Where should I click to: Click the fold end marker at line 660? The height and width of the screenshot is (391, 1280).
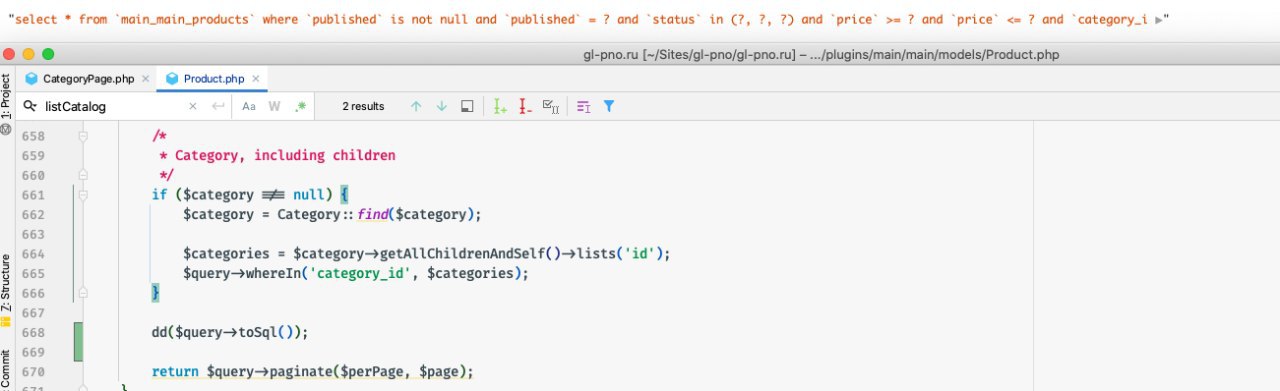[x=83, y=175]
